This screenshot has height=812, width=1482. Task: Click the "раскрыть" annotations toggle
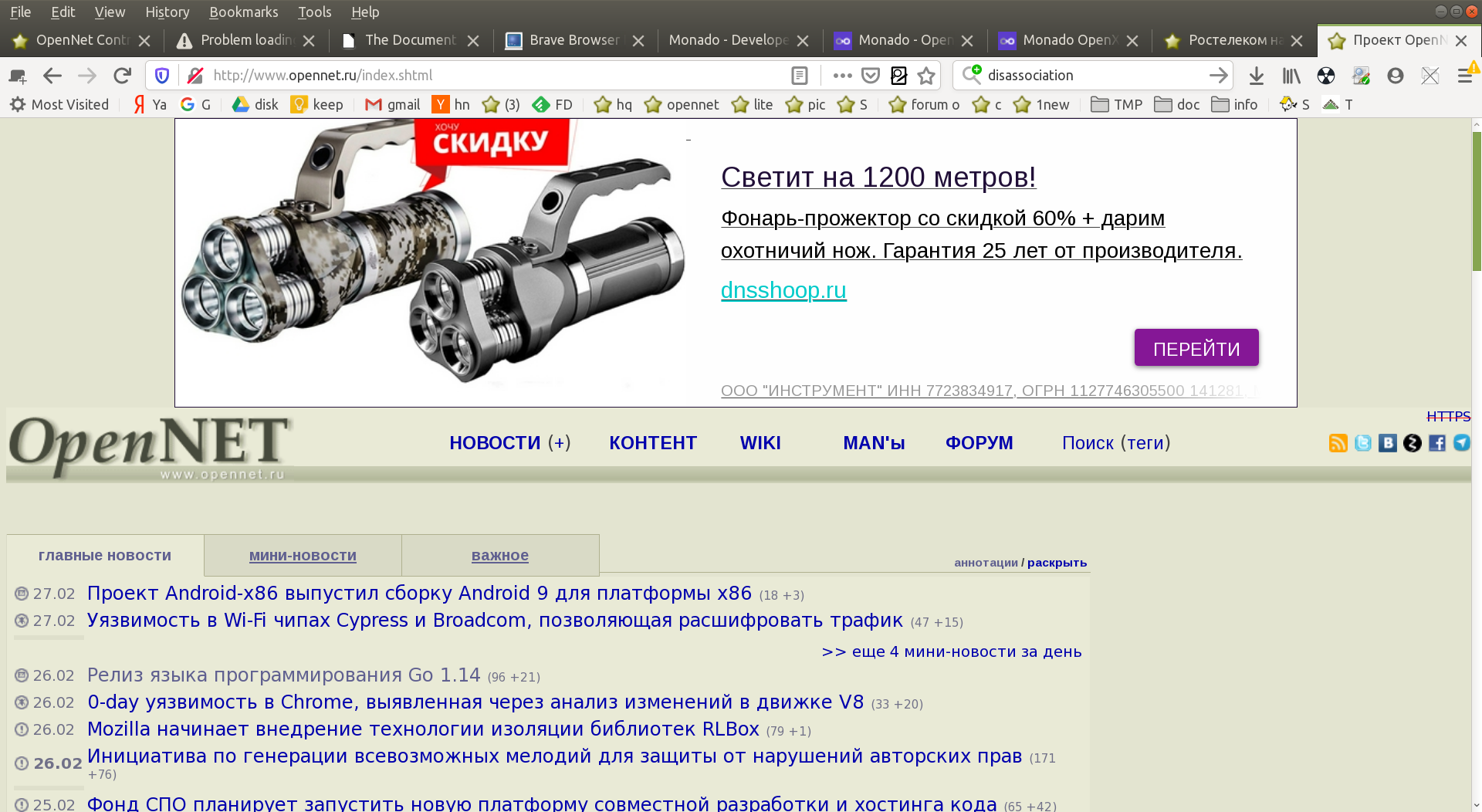point(1057,563)
